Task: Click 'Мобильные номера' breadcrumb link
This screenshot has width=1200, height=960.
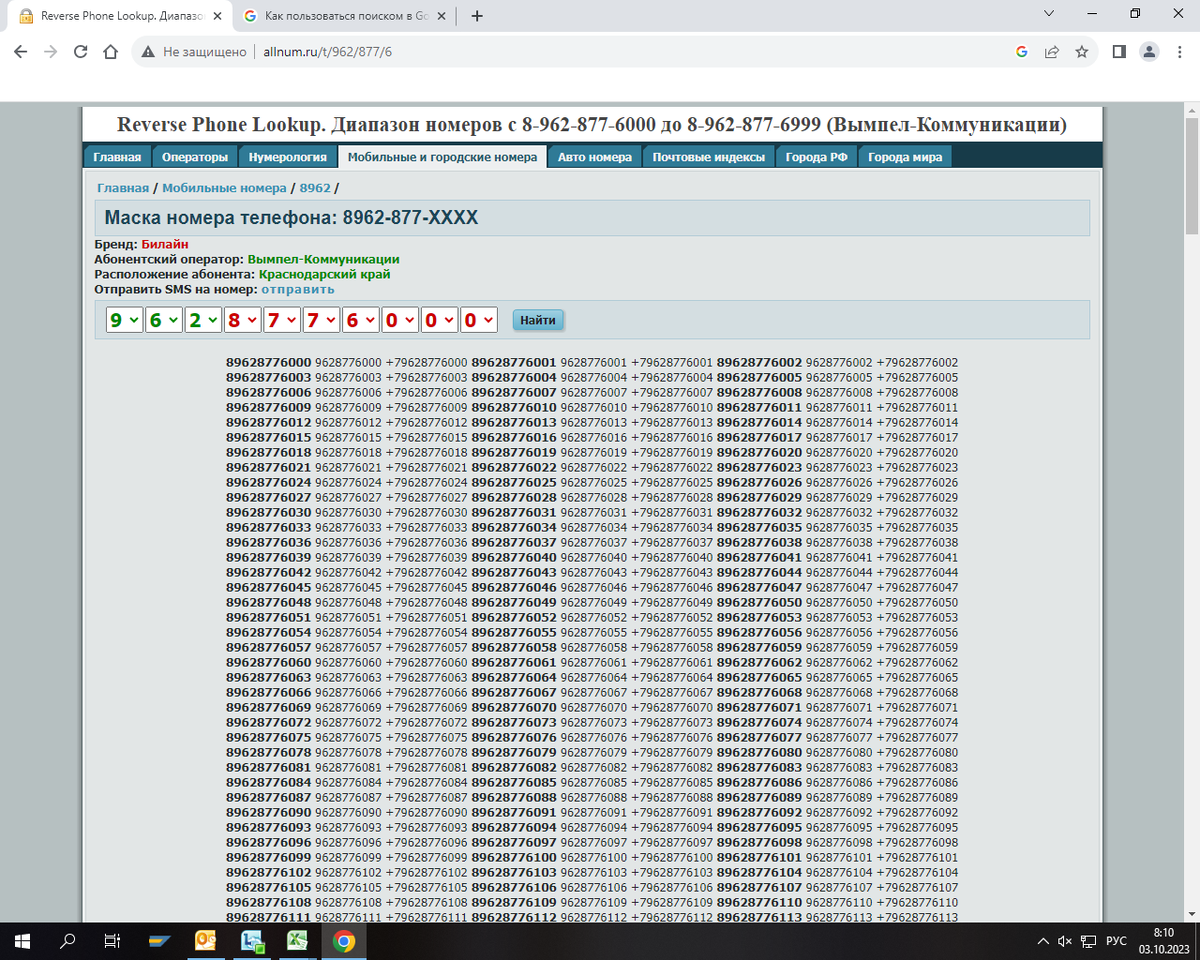Action: click(224, 188)
